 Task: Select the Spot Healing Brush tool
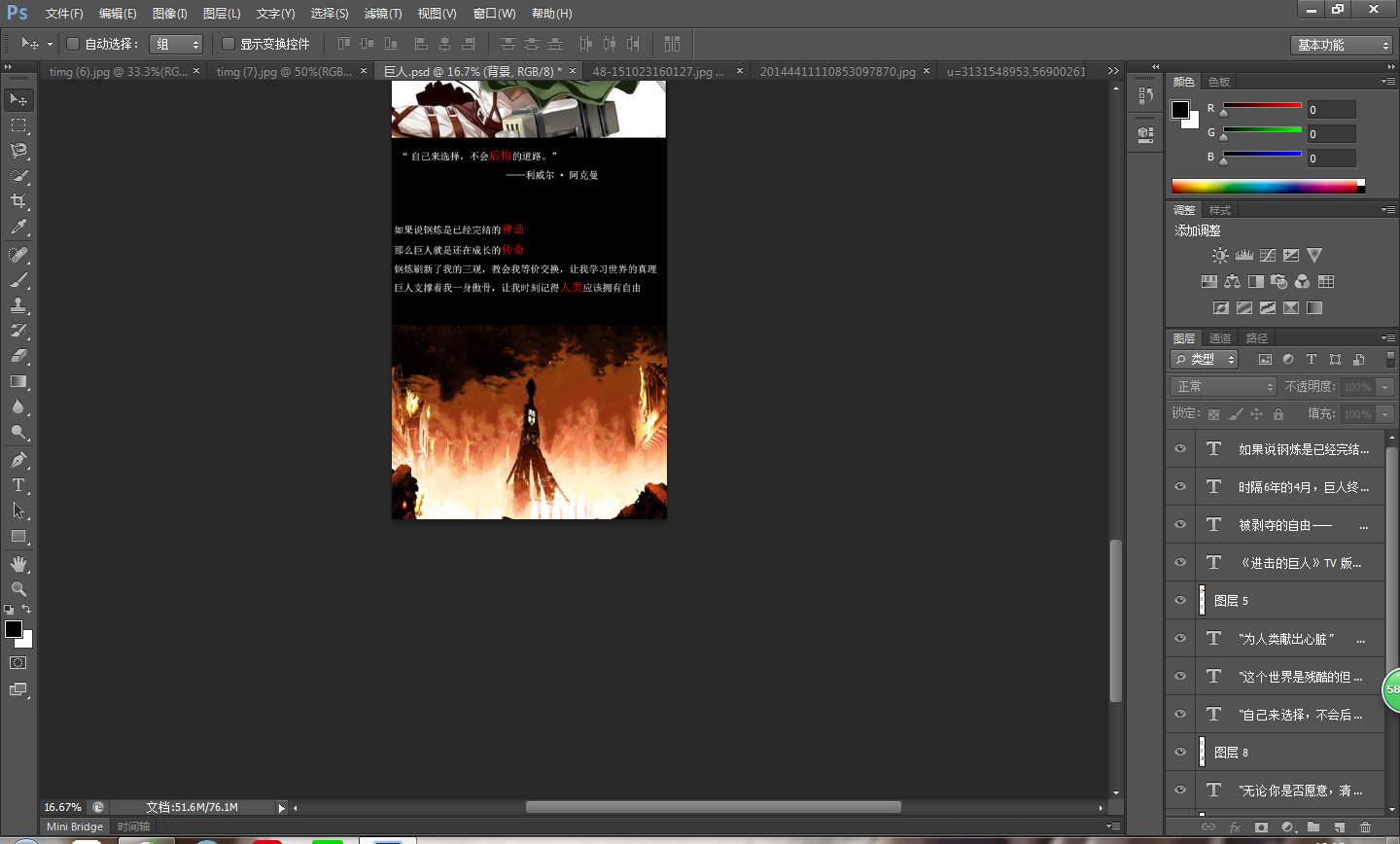(18, 255)
